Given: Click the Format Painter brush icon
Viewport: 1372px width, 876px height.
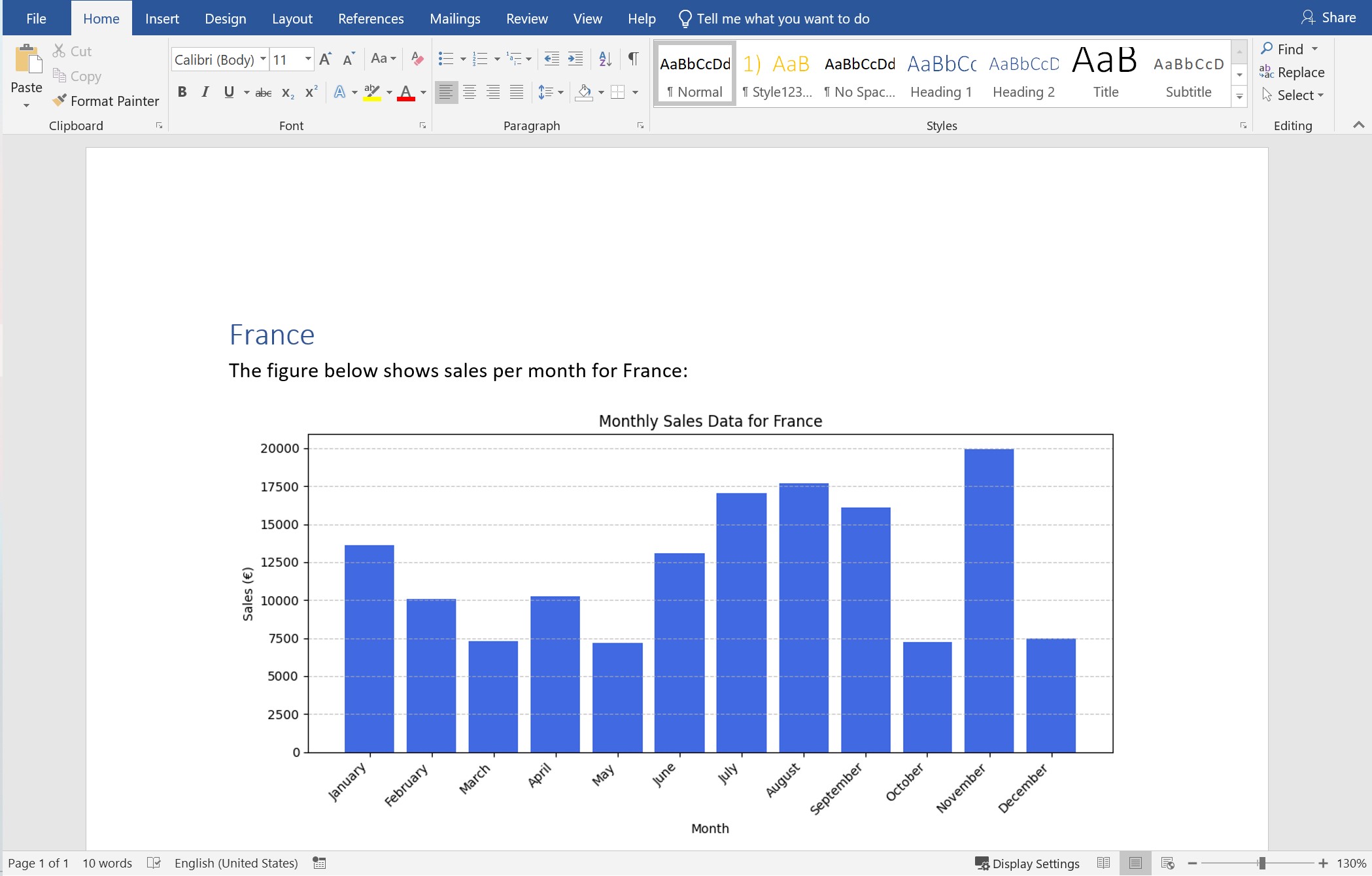Looking at the screenshot, I should pyautogui.click(x=60, y=101).
